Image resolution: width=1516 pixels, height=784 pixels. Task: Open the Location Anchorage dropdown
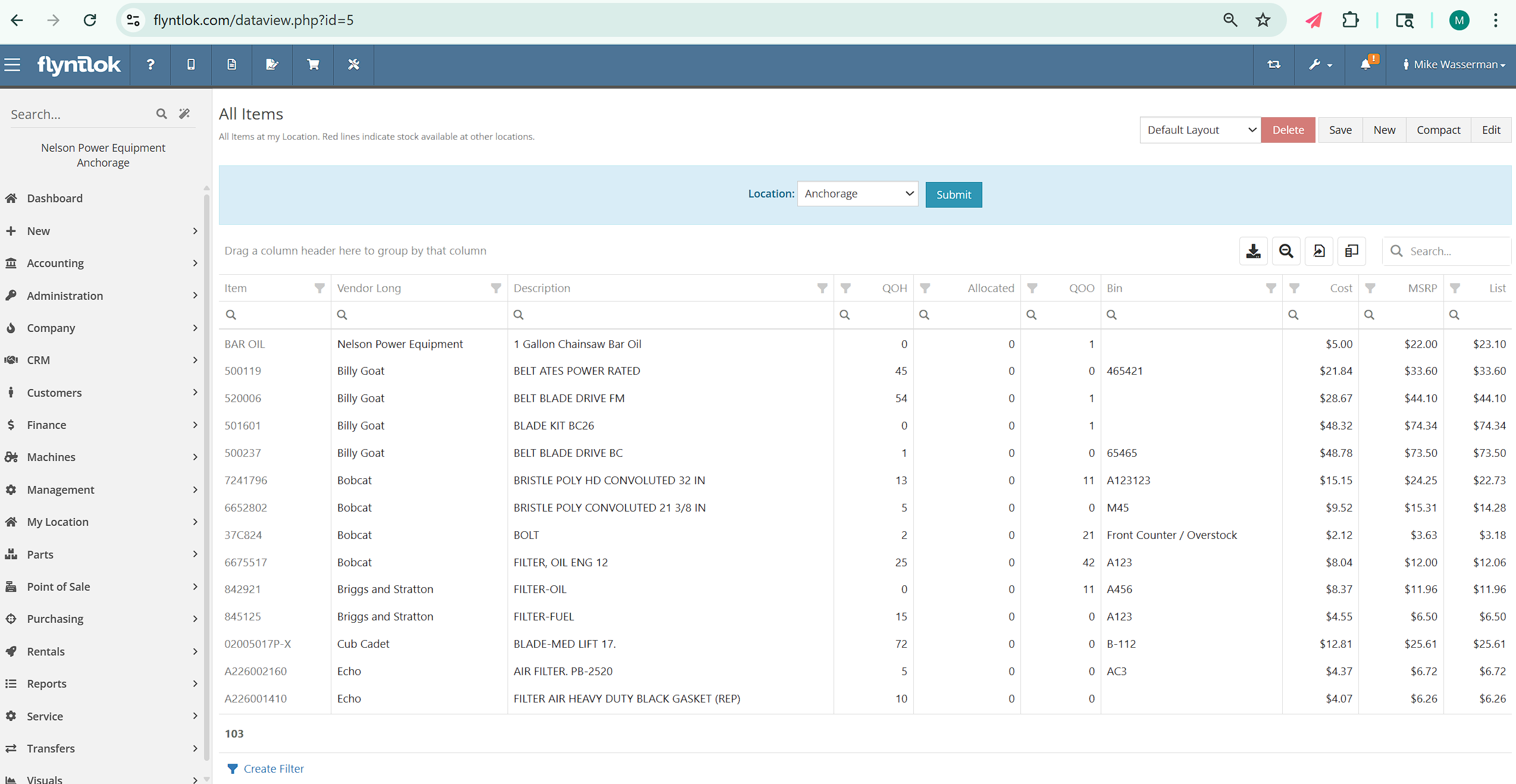[857, 194]
